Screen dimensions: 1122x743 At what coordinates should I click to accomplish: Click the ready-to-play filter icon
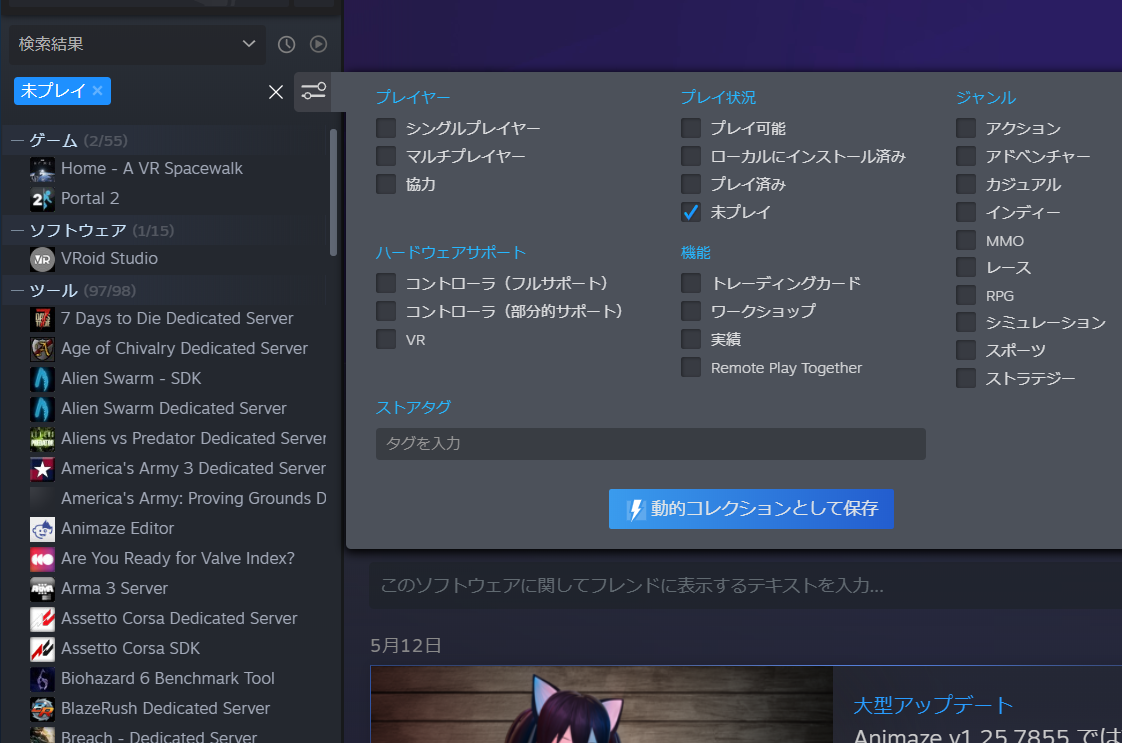click(318, 44)
